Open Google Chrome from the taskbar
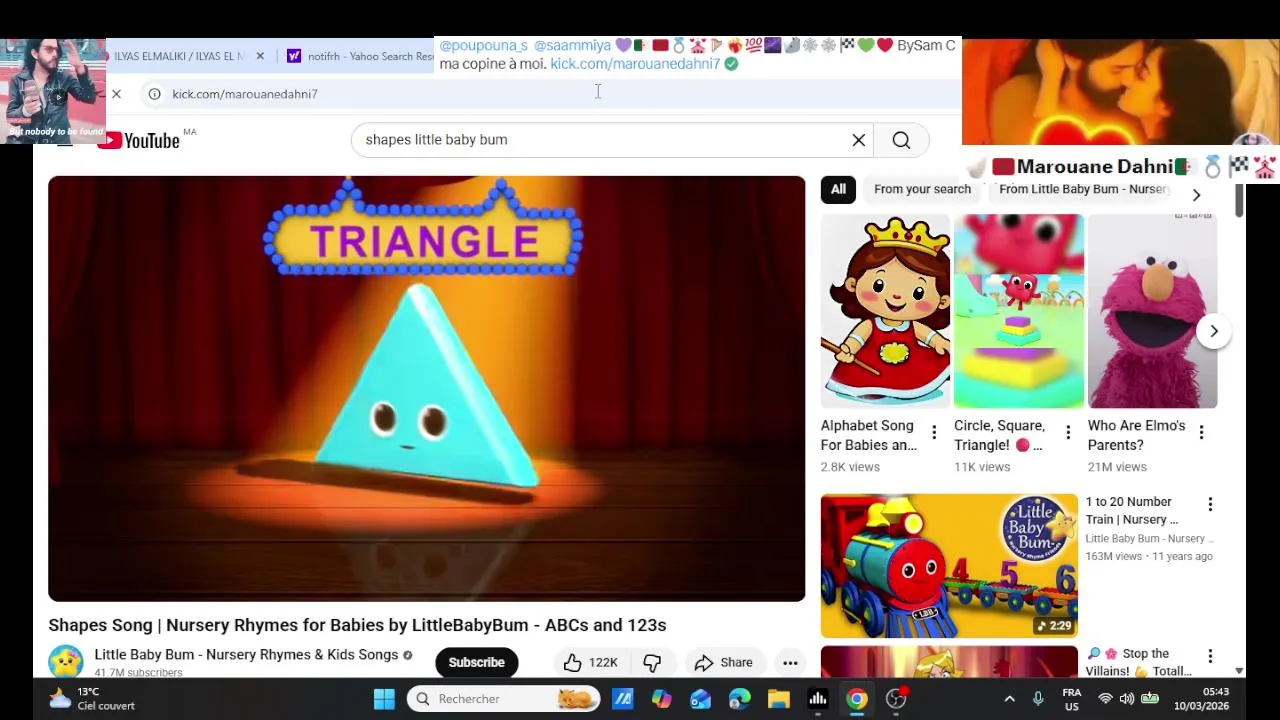The height and width of the screenshot is (720, 1280). 857,699
